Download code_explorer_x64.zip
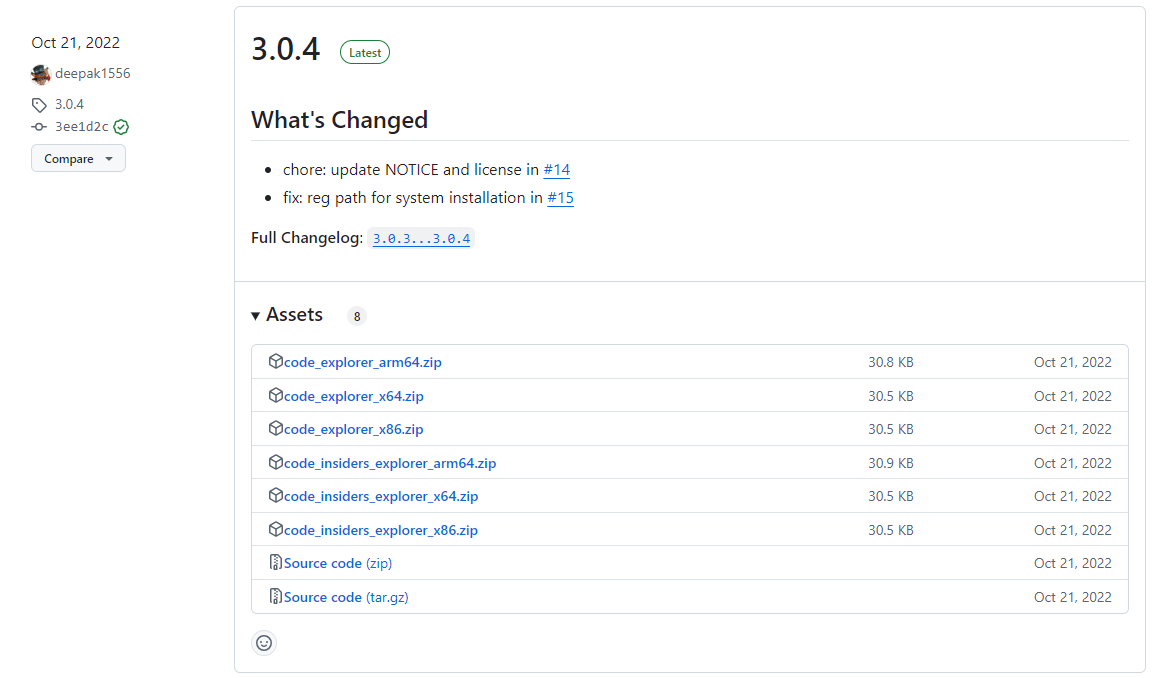 click(x=353, y=396)
